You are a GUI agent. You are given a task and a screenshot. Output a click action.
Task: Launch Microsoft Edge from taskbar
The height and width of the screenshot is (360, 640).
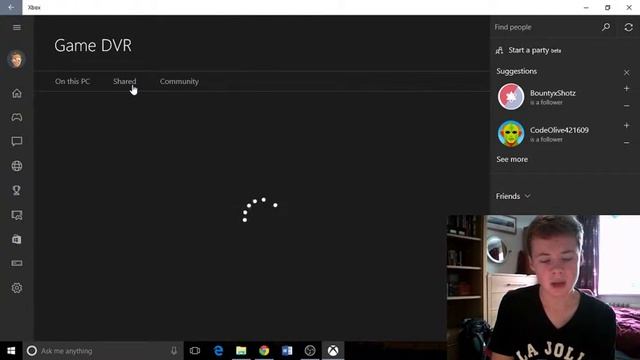pyautogui.click(x=218, y=351)
